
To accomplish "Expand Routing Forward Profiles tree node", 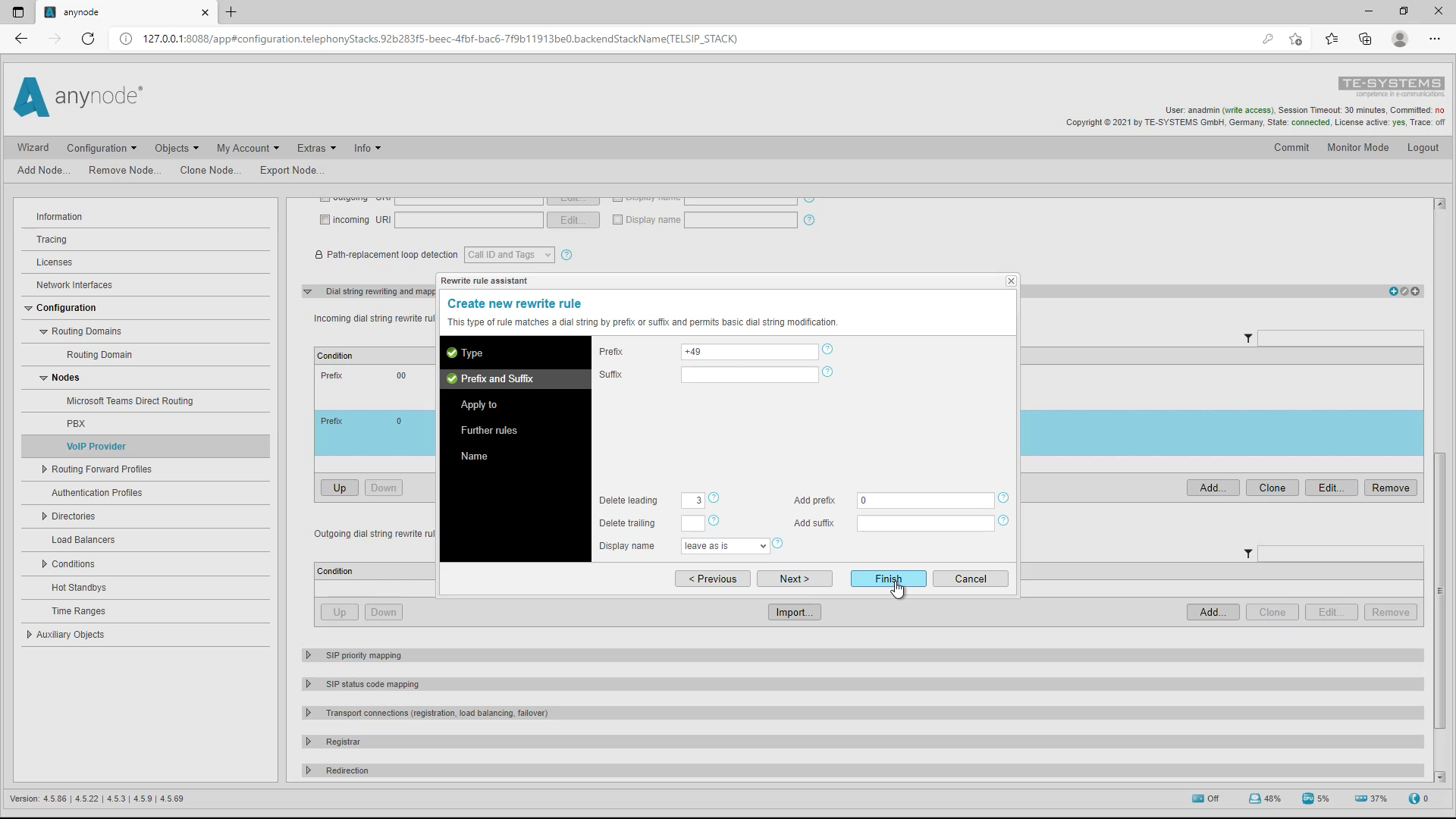I will (x=44, y=469).
